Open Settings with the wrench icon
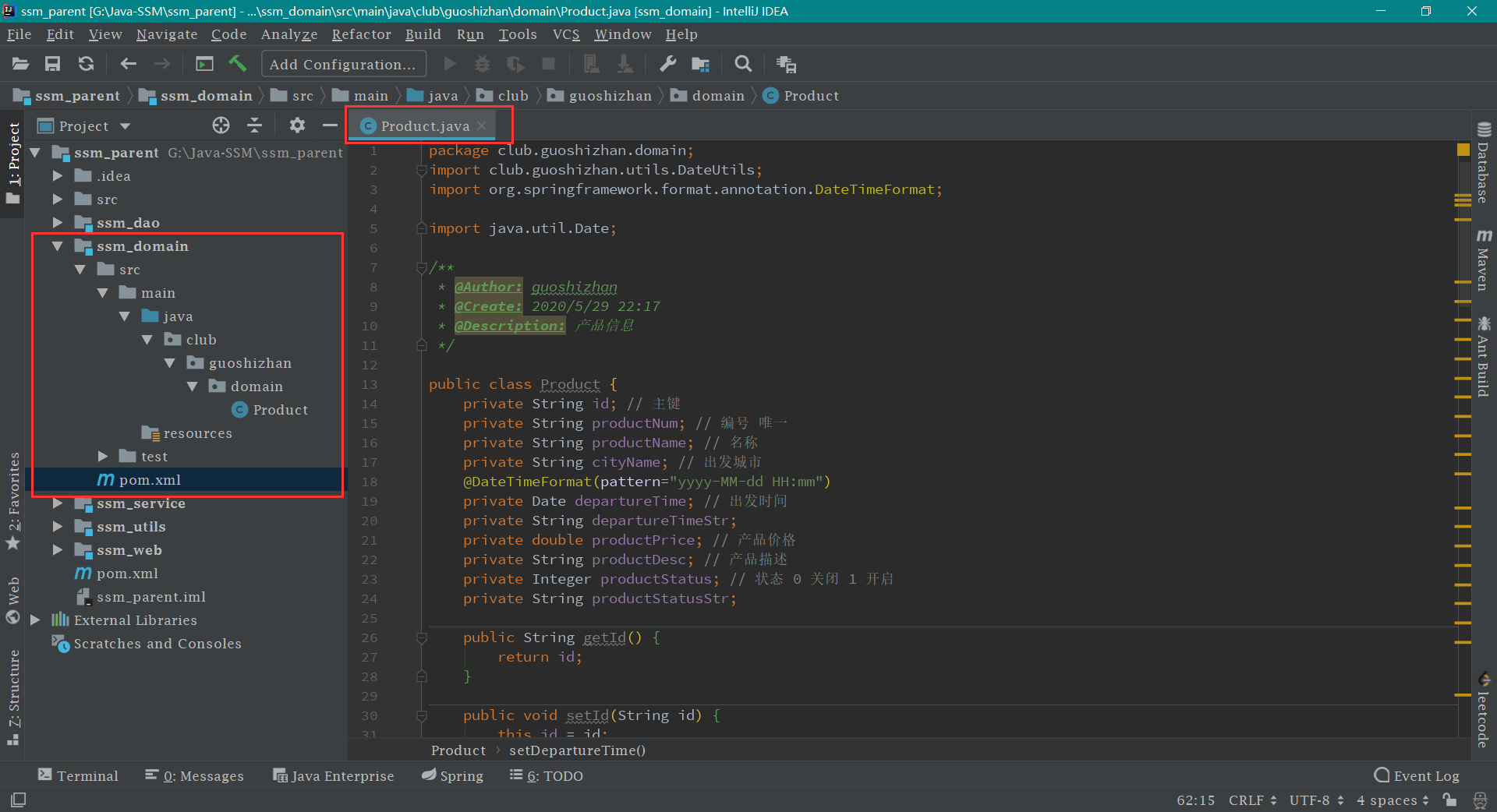 (667, 64)
